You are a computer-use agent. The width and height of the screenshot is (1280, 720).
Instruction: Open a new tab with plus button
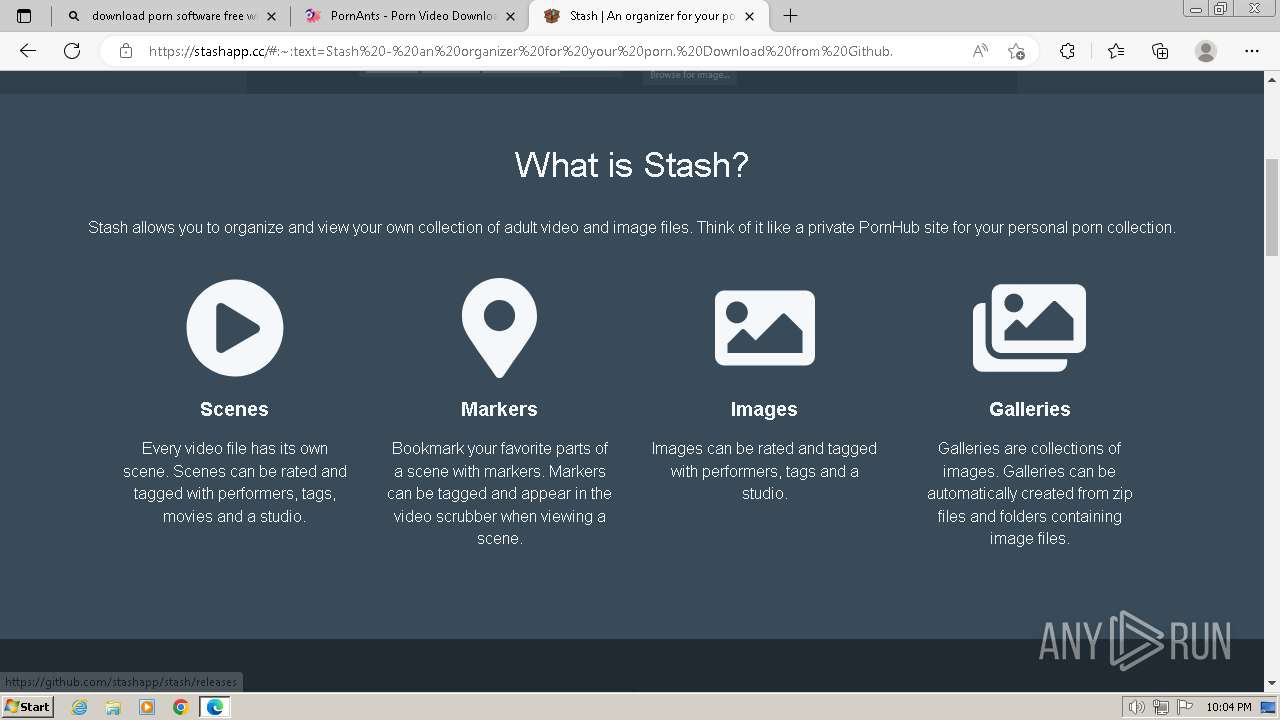coord(790,16)
